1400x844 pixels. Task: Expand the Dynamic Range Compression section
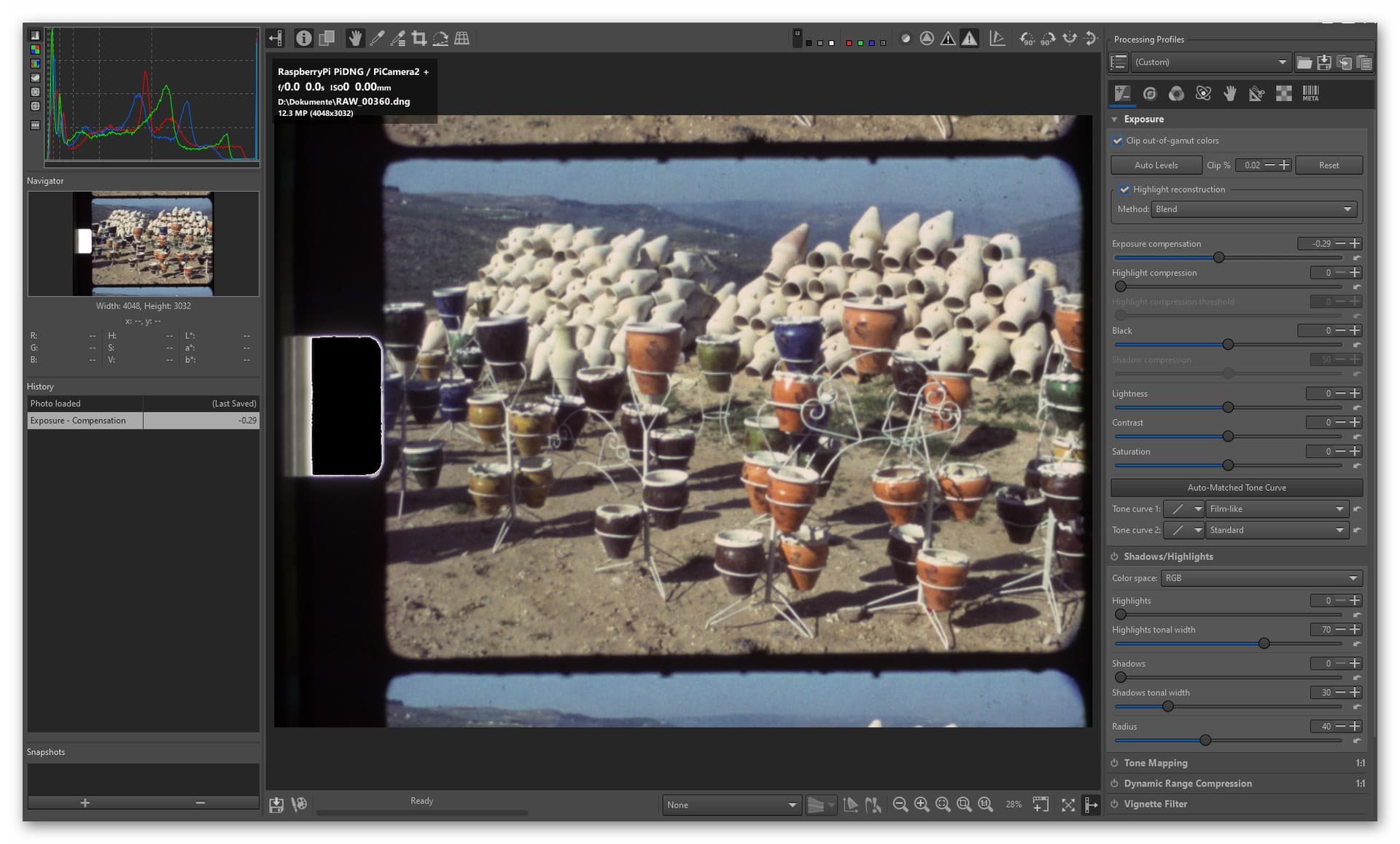pyautogui.click(x=1188, y=784)
